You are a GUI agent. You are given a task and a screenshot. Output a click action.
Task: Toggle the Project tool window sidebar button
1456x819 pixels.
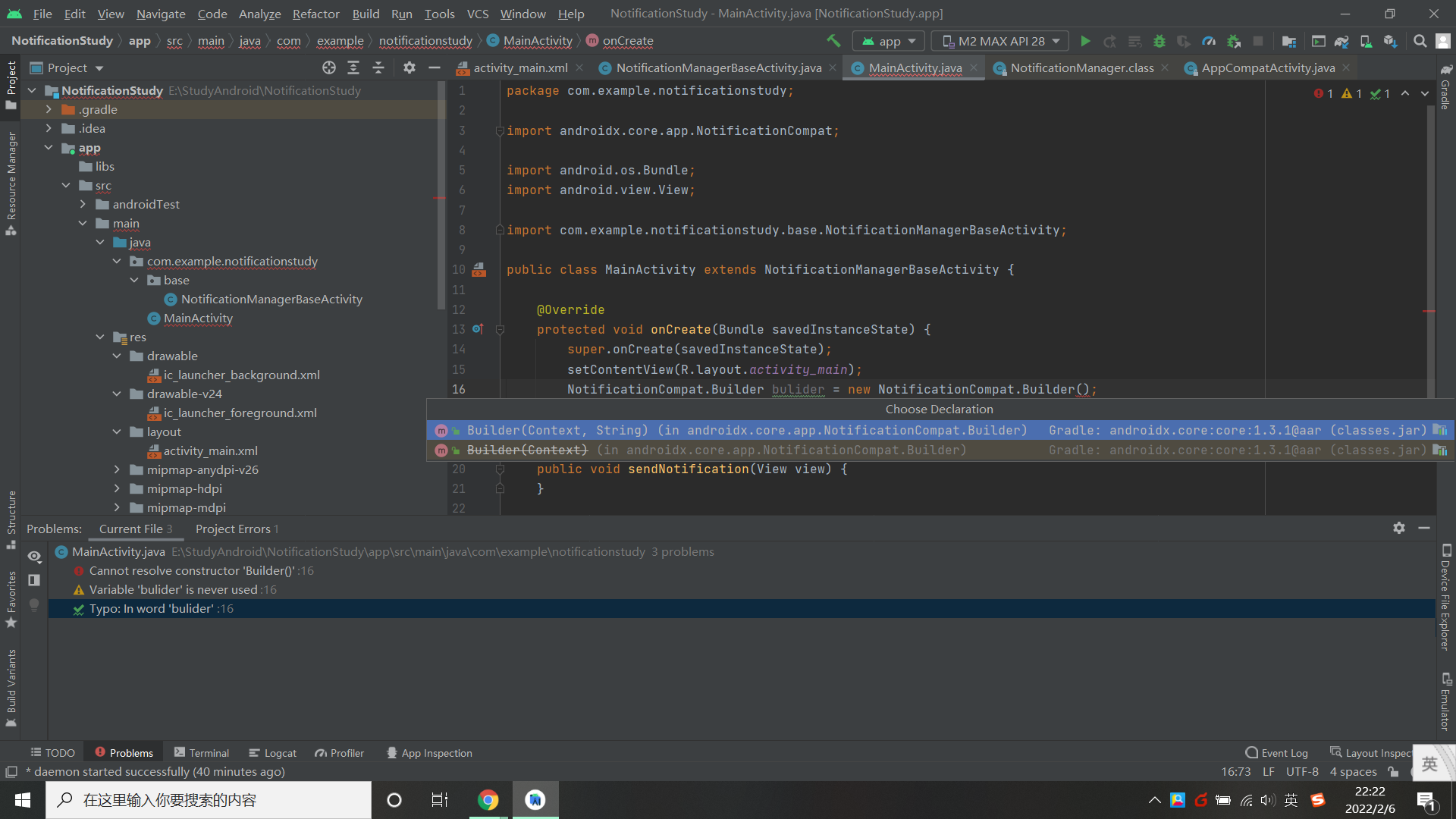click(x=11, y=83)
